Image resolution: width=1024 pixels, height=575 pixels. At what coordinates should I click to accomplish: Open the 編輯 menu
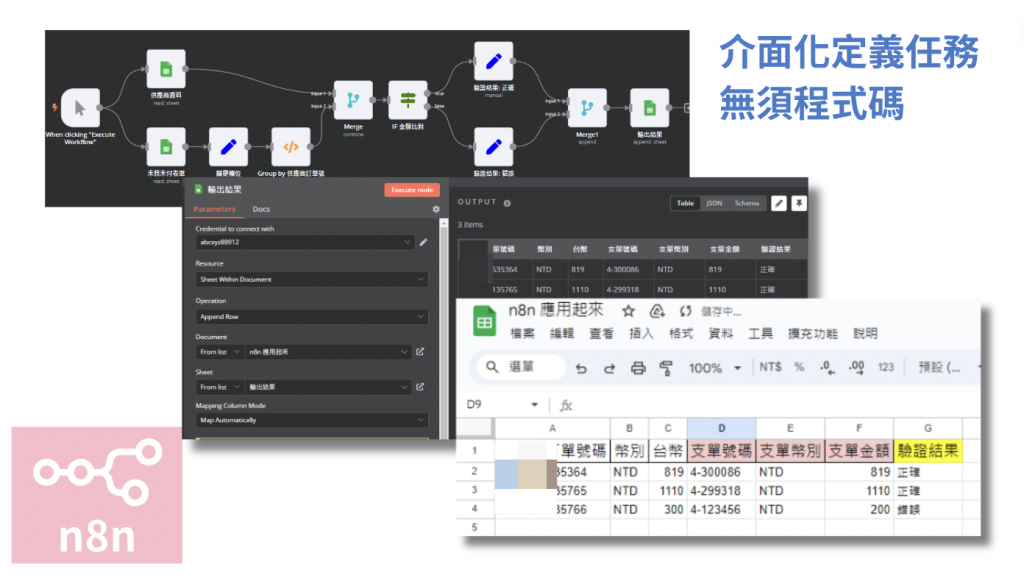click(x=562, y=334)
